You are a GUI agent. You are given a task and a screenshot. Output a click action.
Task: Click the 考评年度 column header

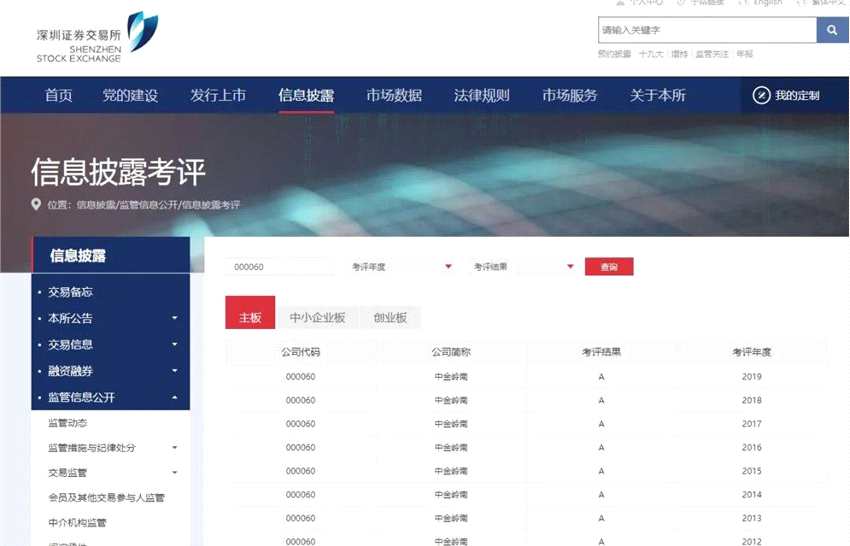click(751, 352)
